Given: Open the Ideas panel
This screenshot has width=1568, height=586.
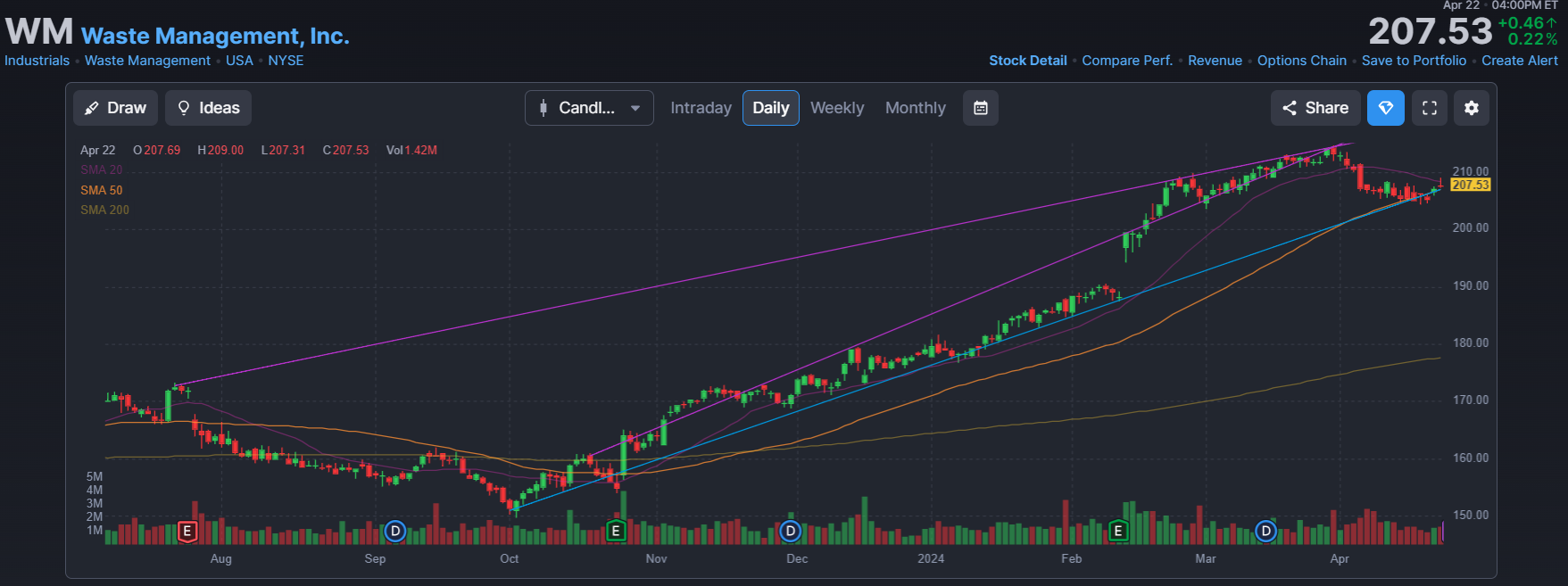Looking at the screenshot, I should tap(208, 108).
